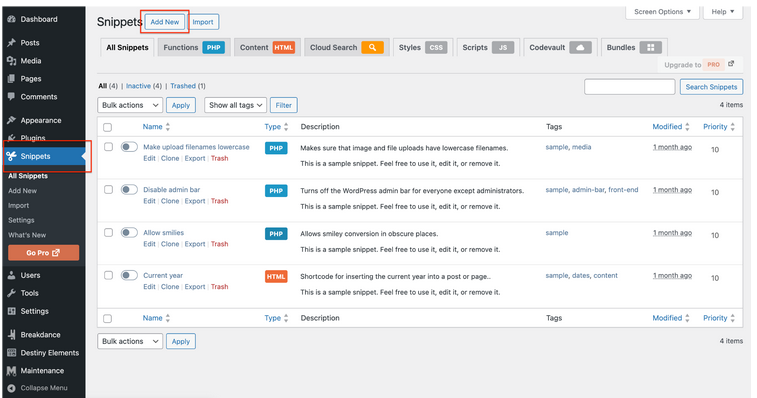Sort by Name in the header row
Image resolution: width=757 pixels, height=398 pixels.
(156, 127)
